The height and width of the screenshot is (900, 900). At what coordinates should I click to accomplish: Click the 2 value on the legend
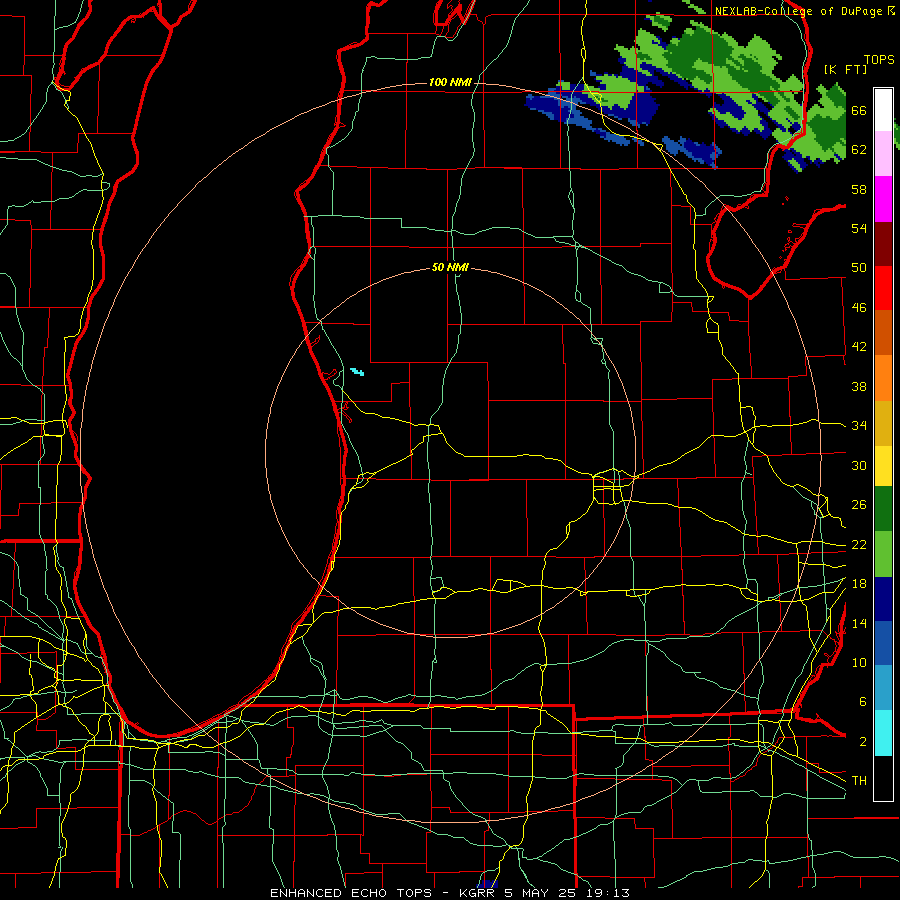tap(862, 742)
